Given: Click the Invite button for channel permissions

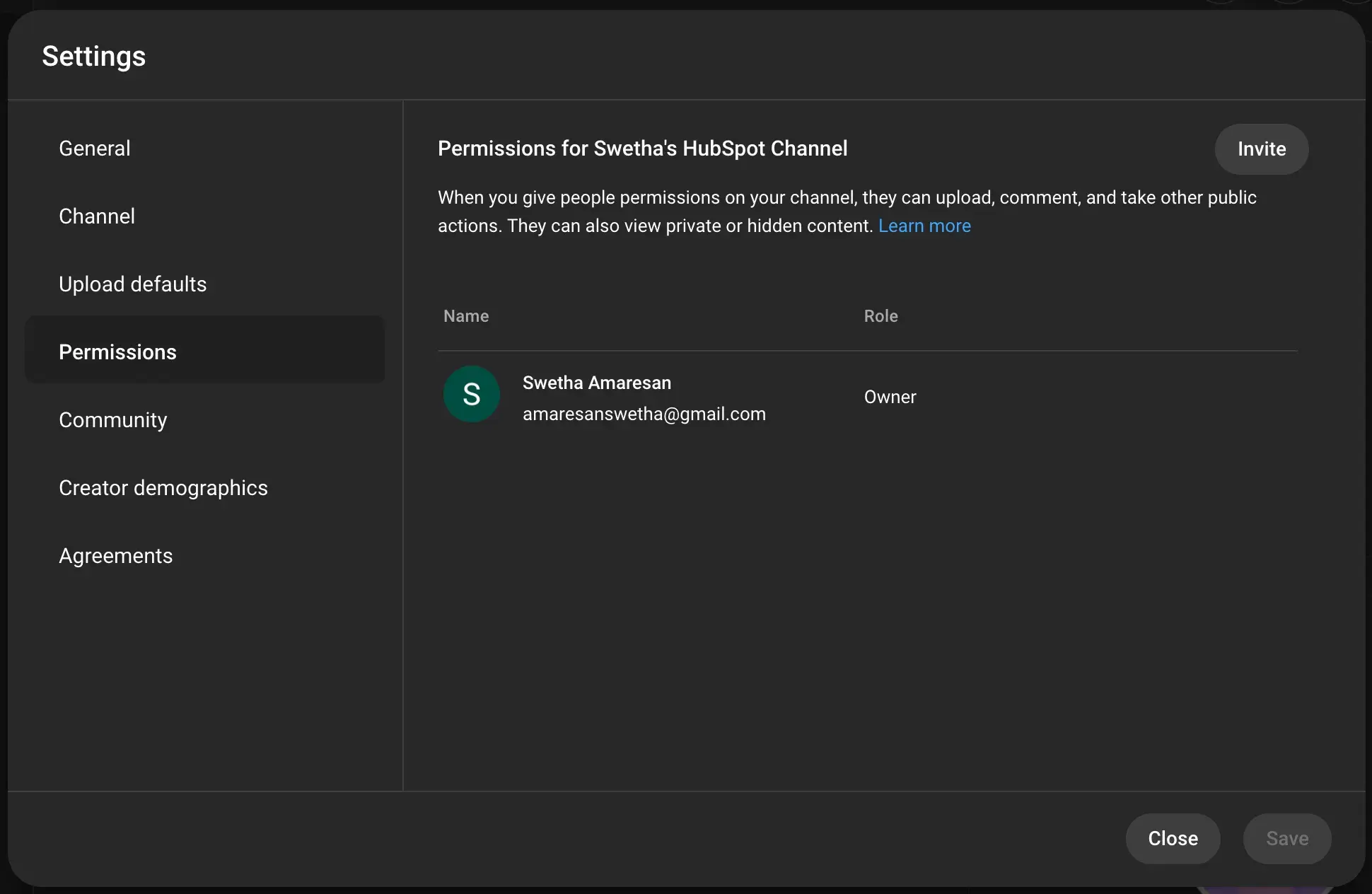Looking at the screenshot, I should pyautogui.click(x=1261, y=148).
